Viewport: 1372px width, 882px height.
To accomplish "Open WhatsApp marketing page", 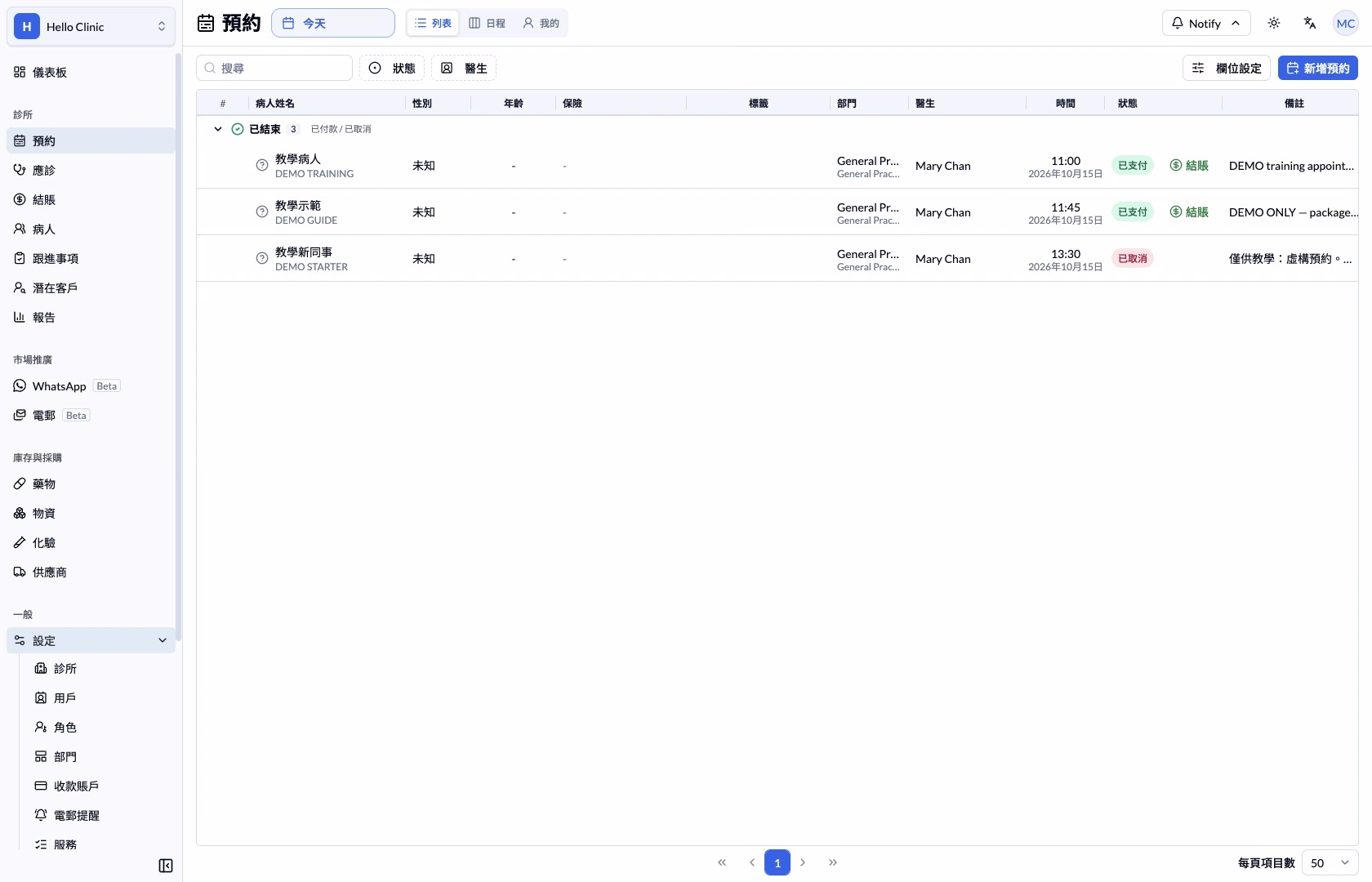I will coord(91,385).
